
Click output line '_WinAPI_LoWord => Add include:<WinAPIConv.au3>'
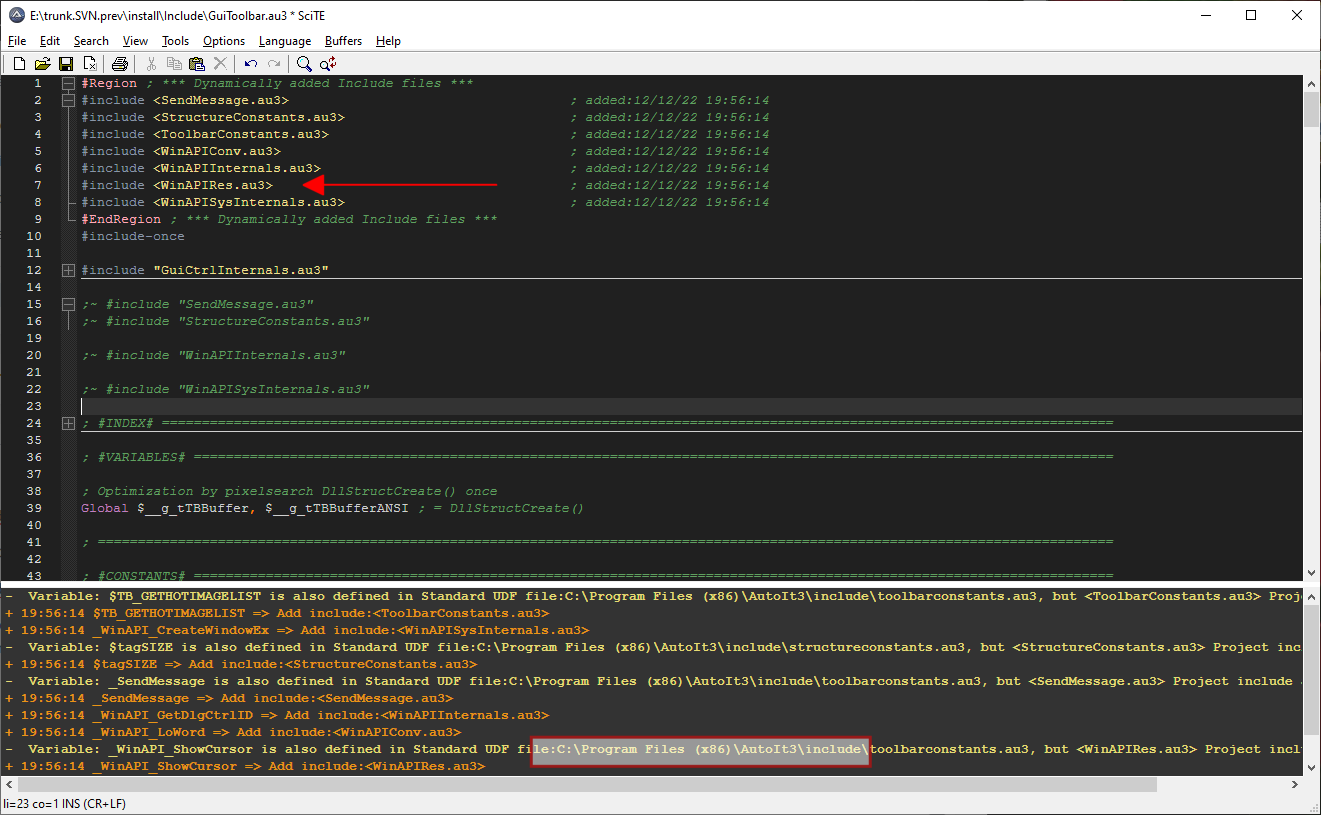coord(233,733)
